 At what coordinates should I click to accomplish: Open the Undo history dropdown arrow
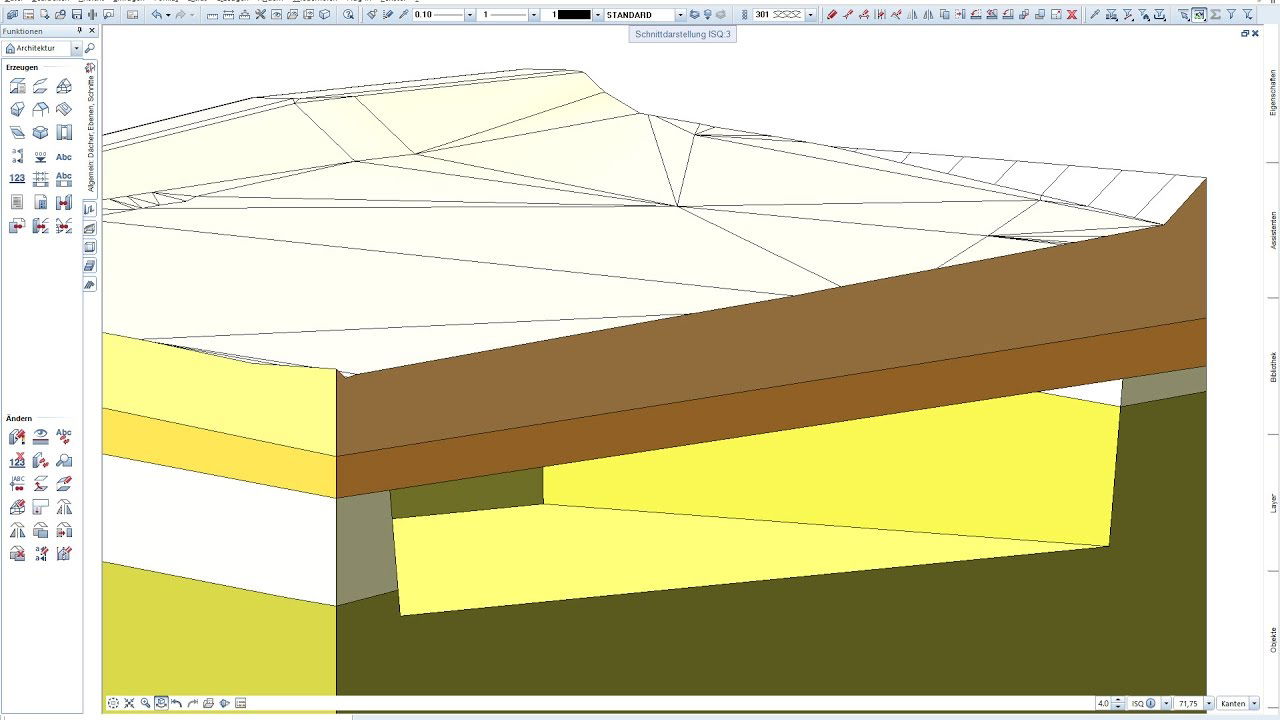pyautogui.click(x=168, y=15)
